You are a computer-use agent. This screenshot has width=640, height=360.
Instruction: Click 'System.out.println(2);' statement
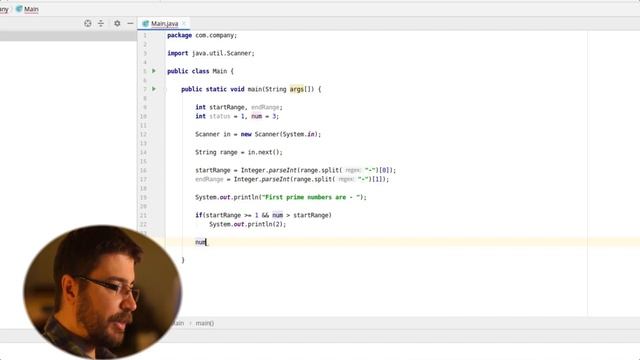pyautogui.click(x=247, y=224)
